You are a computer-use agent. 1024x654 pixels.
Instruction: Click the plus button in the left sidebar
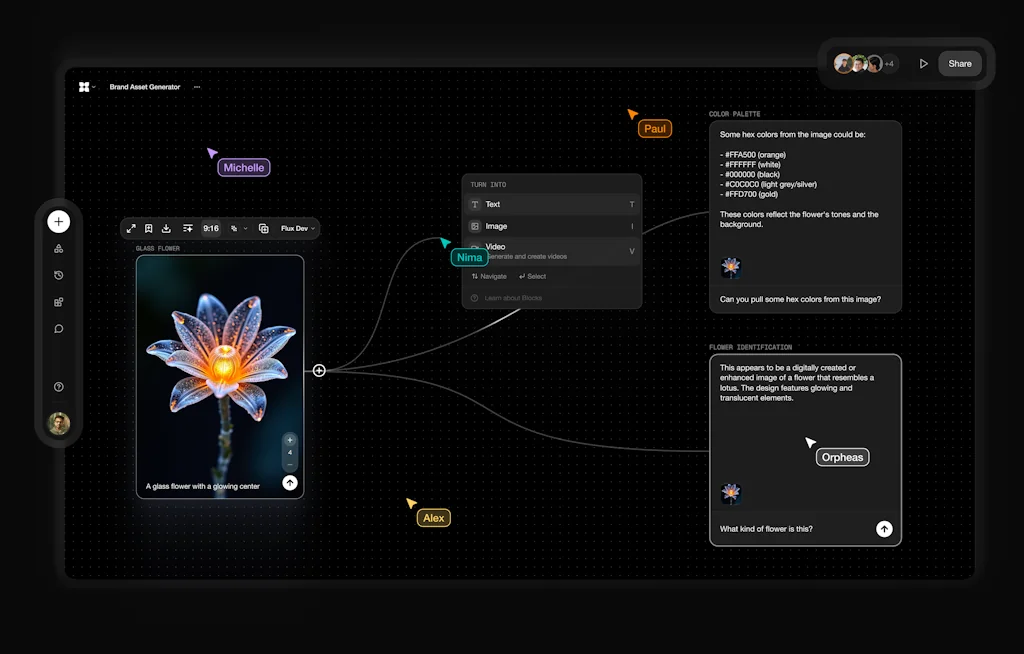point(58,221)
